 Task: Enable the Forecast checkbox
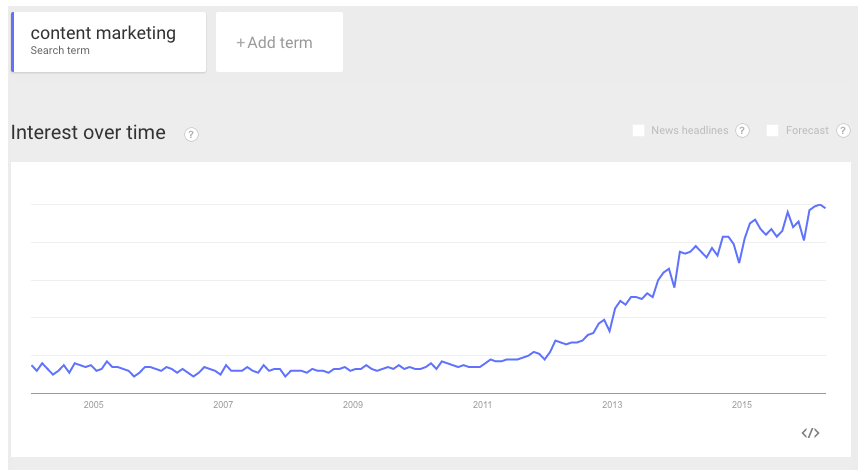click(773, 131)
